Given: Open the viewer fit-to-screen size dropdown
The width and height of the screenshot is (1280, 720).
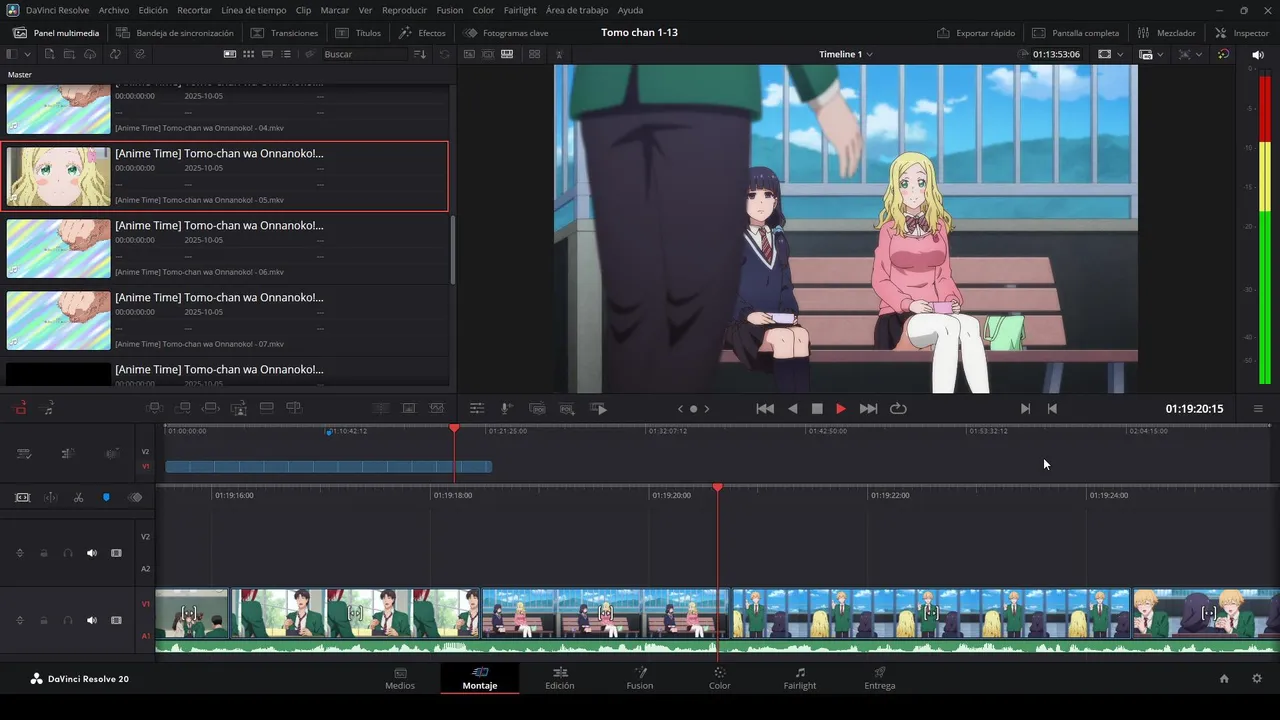Looking at the screenshot, I should [x=1110, y=54].
